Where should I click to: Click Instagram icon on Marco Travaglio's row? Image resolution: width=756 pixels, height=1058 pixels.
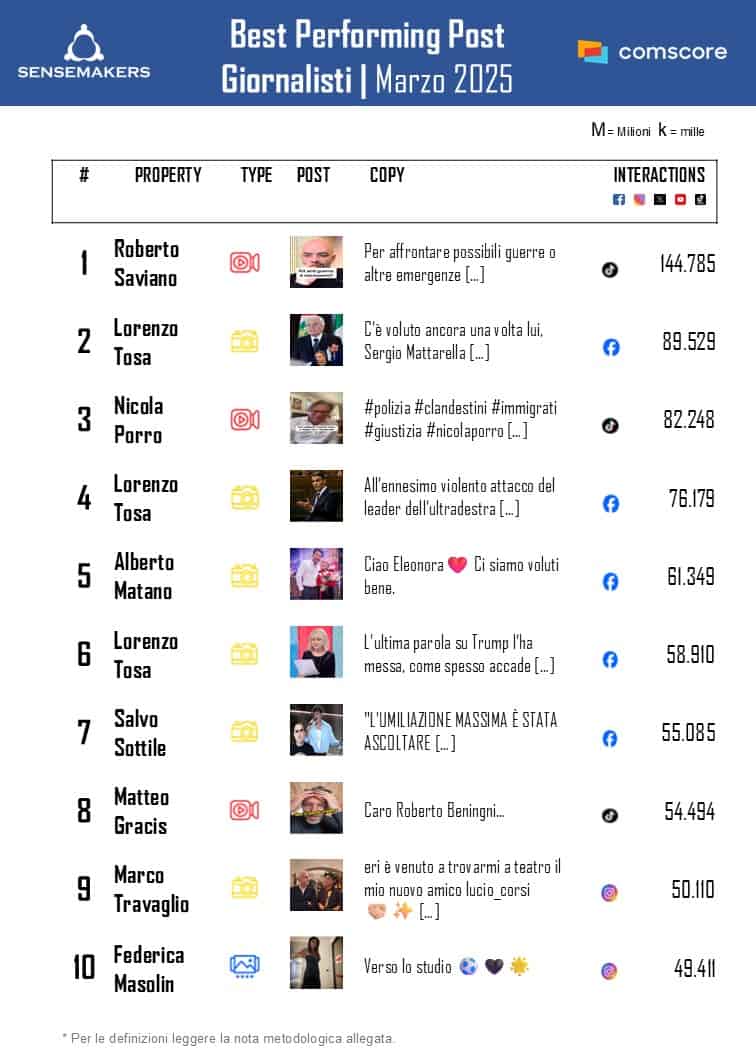[609, 893]
